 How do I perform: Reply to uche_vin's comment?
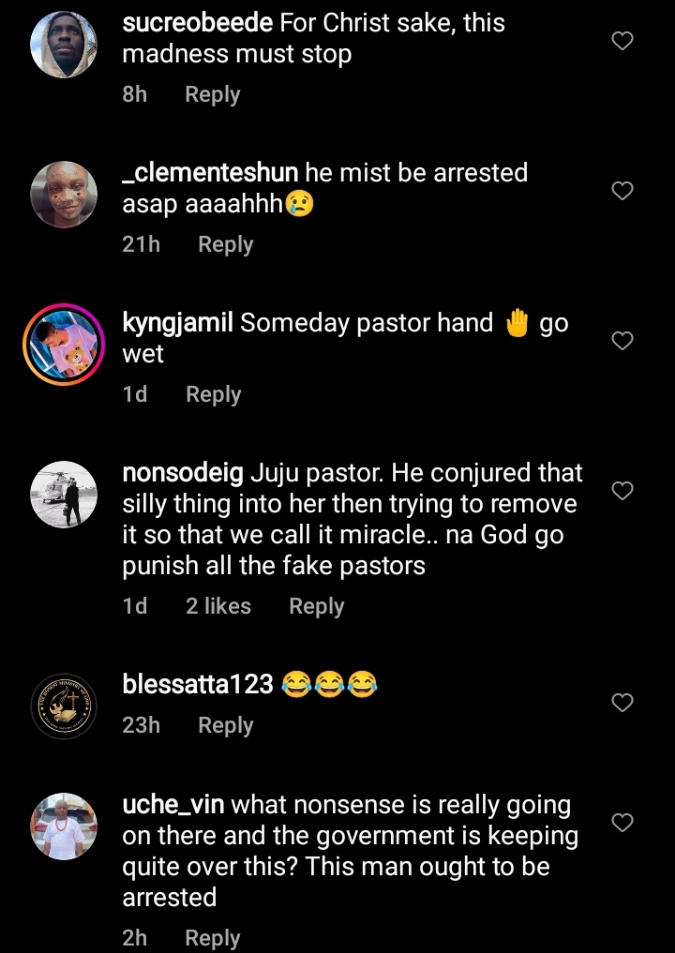pos(212,938)
